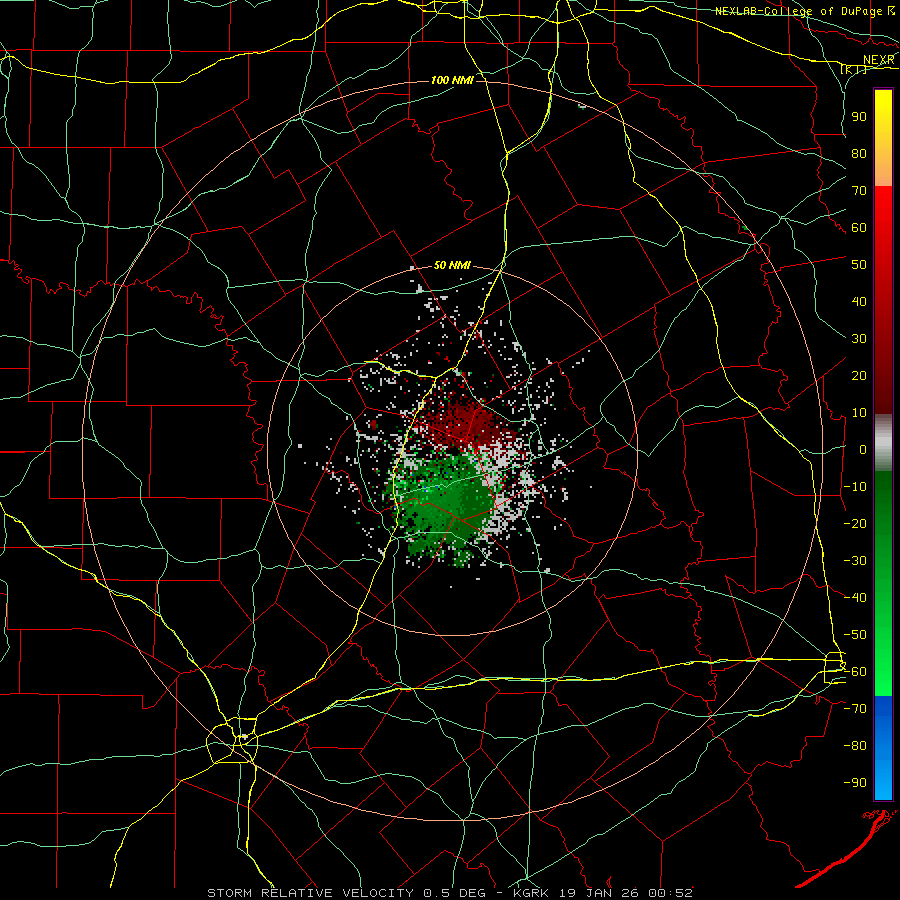Click the 10 value on velocity scale

point(859,413)
